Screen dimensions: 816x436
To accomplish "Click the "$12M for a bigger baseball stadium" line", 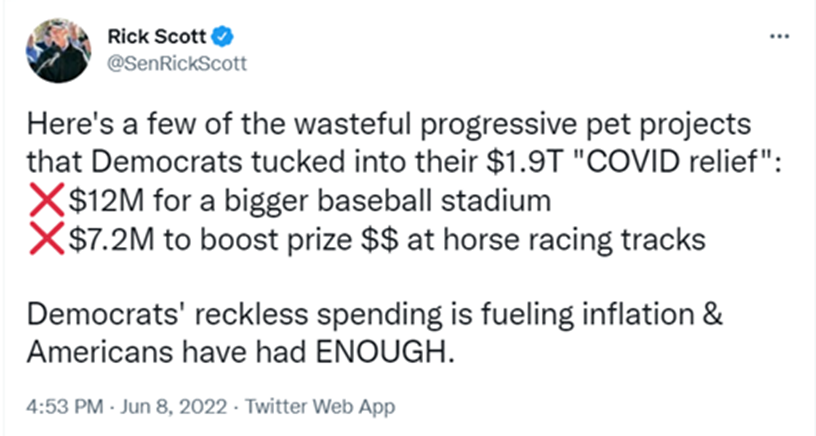I will click(x=310, y=201).
